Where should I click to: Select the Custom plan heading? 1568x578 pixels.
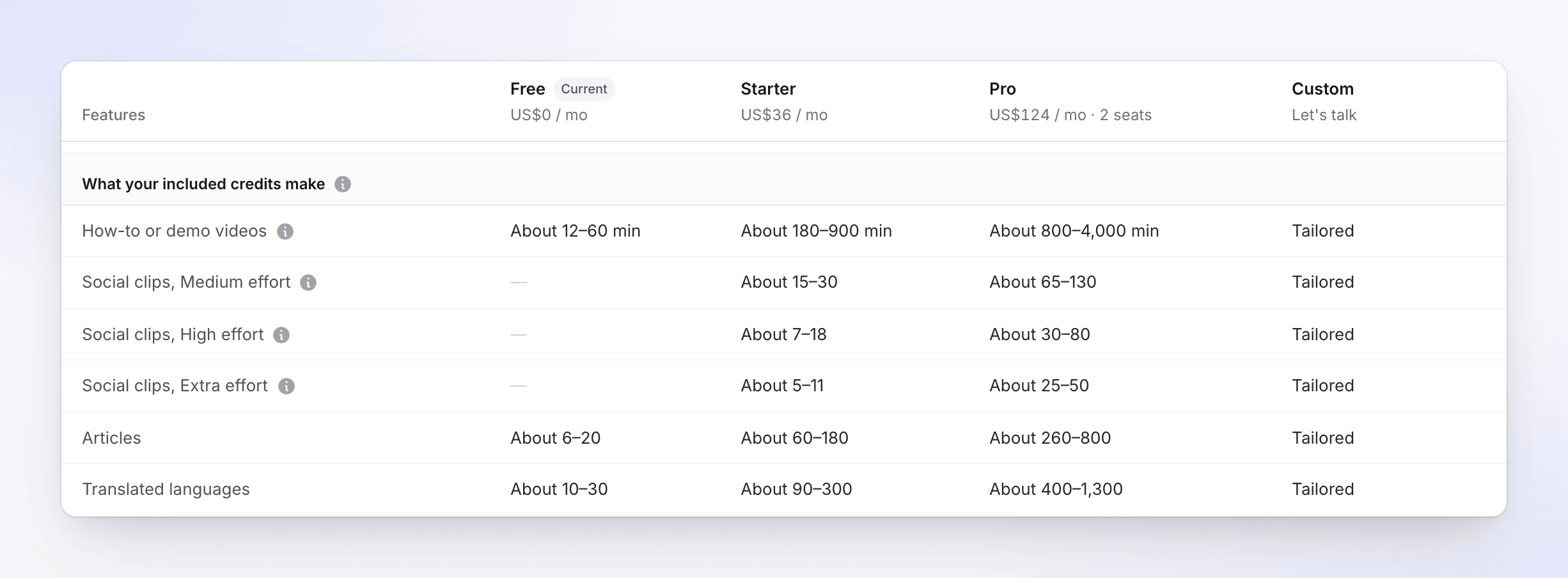pos(1322,89)
